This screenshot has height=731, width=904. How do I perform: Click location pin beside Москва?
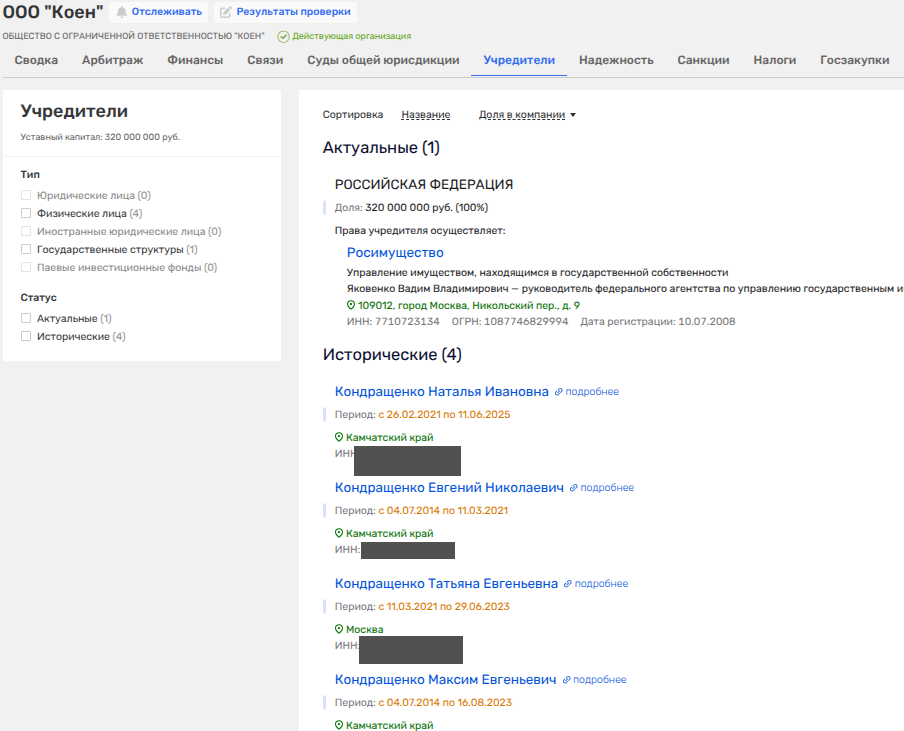pos(339,630)
